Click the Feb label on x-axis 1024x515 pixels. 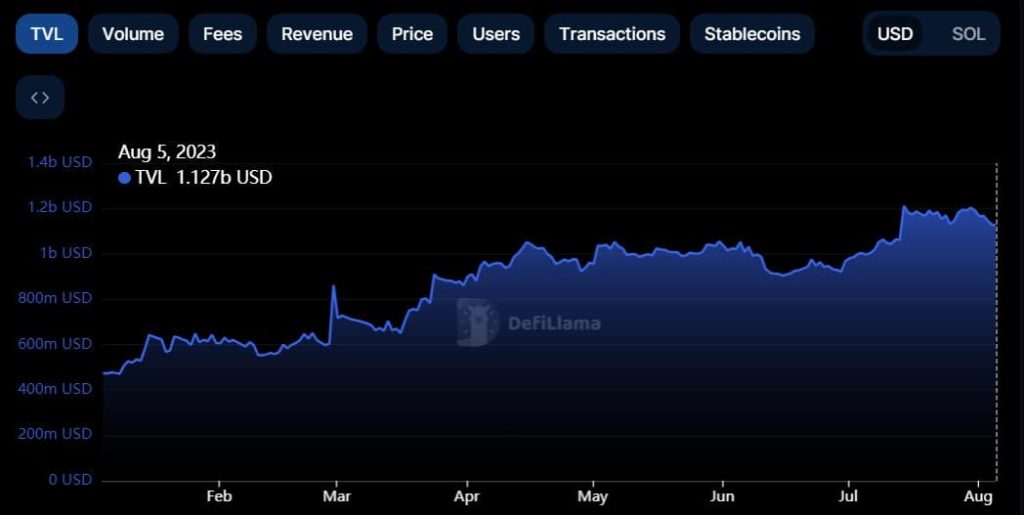[219, 496]
